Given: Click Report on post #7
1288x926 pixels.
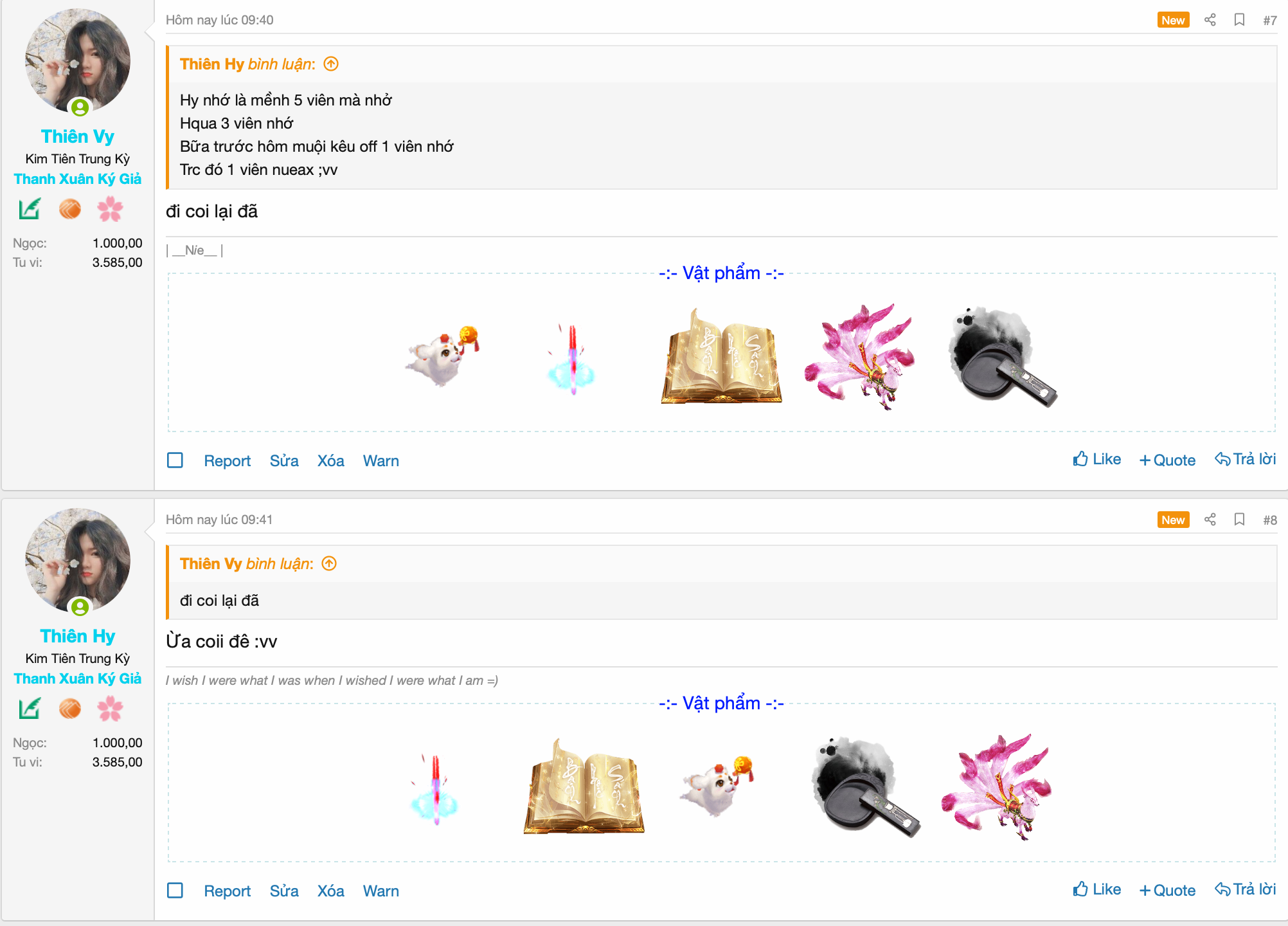Looking at the screenshot, I should (x=227, y=460).
